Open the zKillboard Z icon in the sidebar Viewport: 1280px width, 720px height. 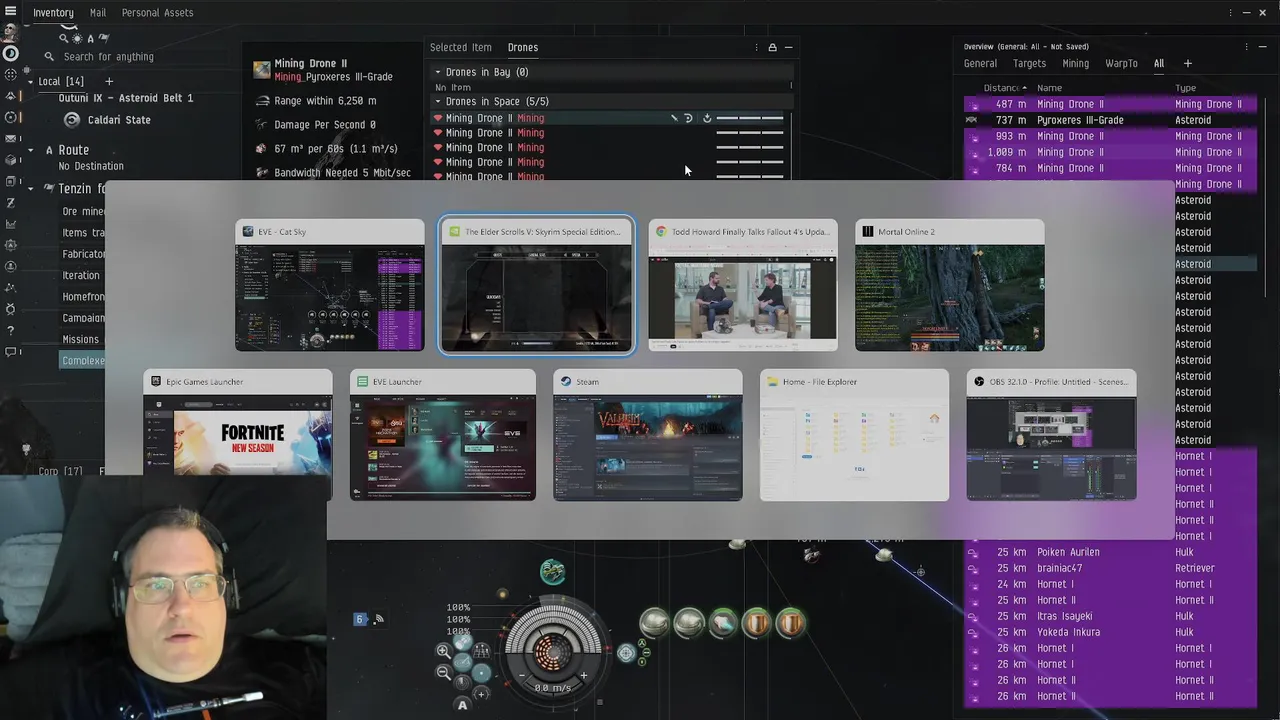(x=10, y=202)
